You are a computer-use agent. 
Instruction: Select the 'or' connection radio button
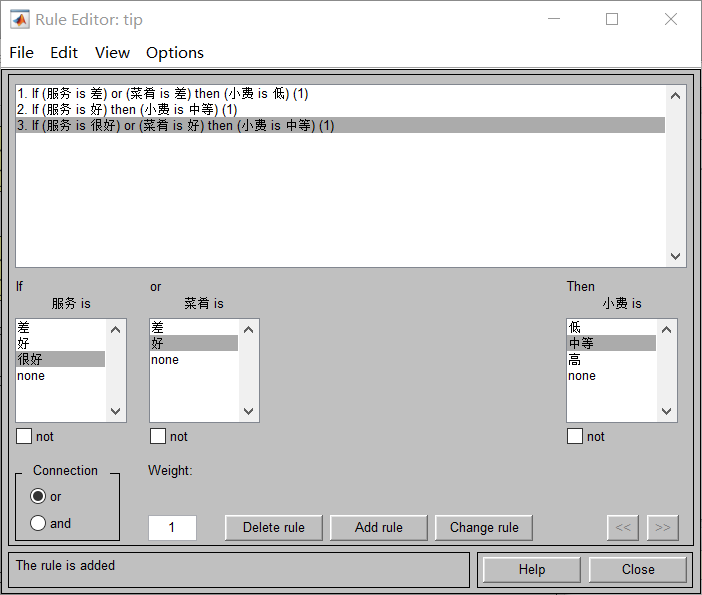pyautogui.click(x=38, y=496)
